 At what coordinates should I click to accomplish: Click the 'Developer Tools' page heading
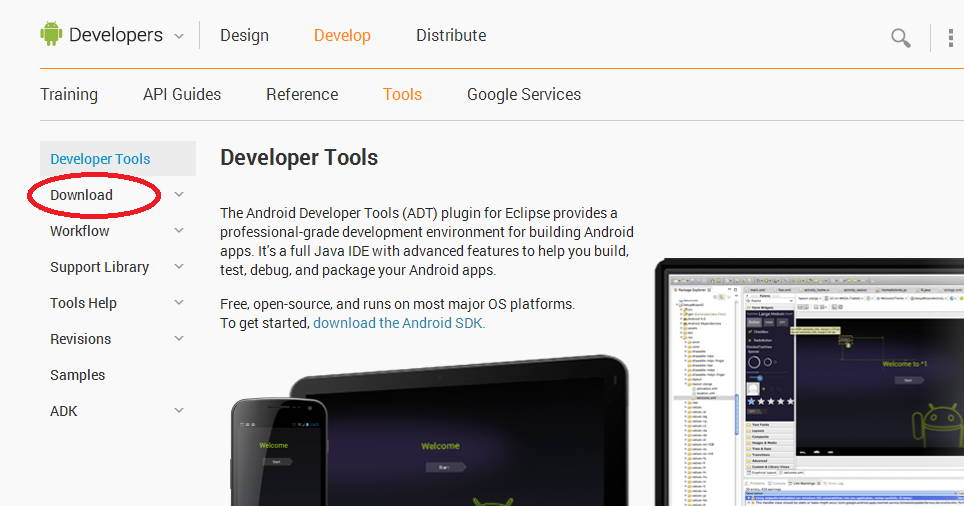pos(299,158)
